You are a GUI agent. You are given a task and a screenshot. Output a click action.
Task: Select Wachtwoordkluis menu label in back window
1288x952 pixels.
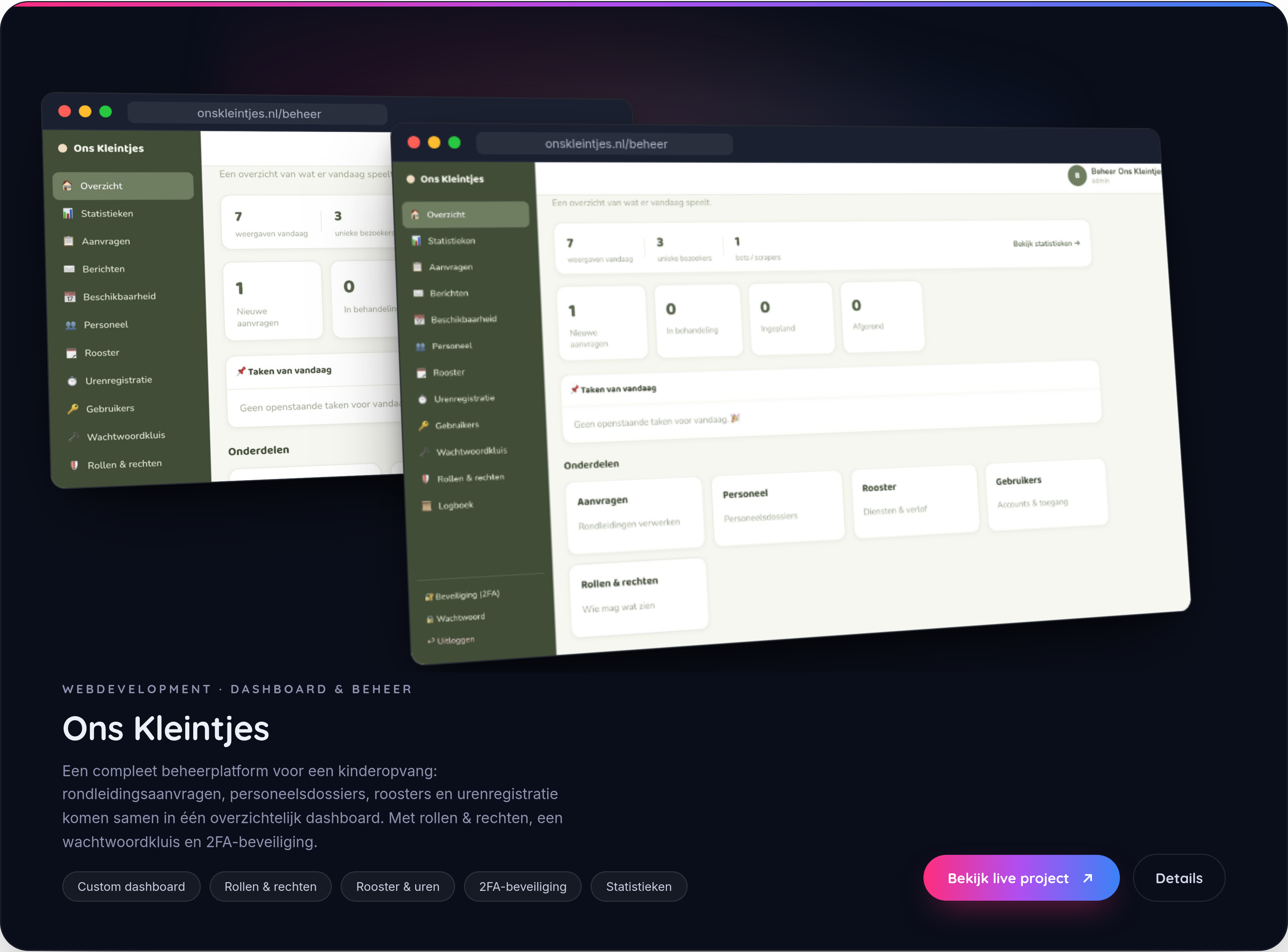[x=126, y=436]
